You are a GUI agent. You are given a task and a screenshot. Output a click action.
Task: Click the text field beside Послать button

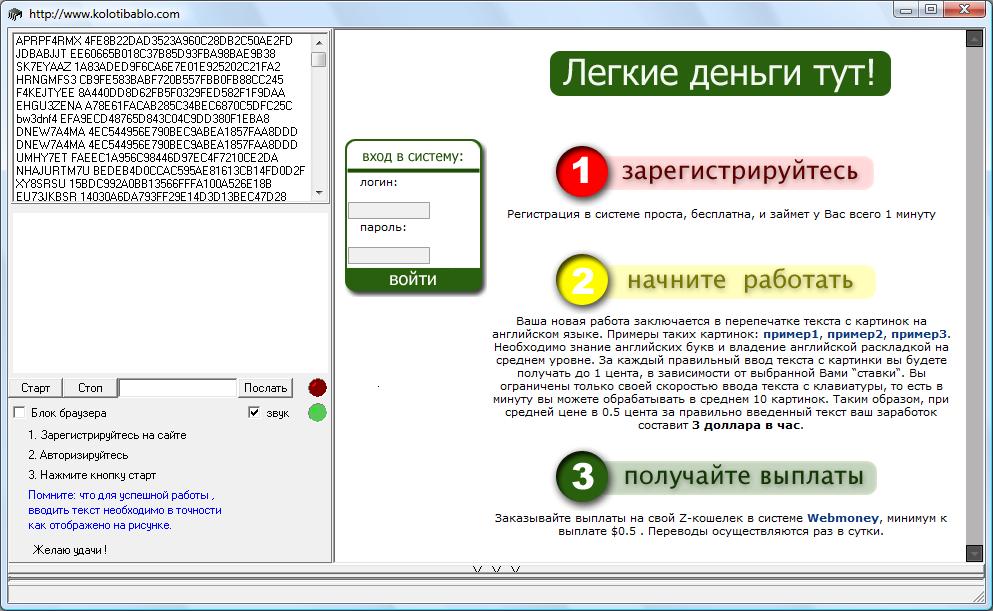pyautogui.click(x=177, y=387)
